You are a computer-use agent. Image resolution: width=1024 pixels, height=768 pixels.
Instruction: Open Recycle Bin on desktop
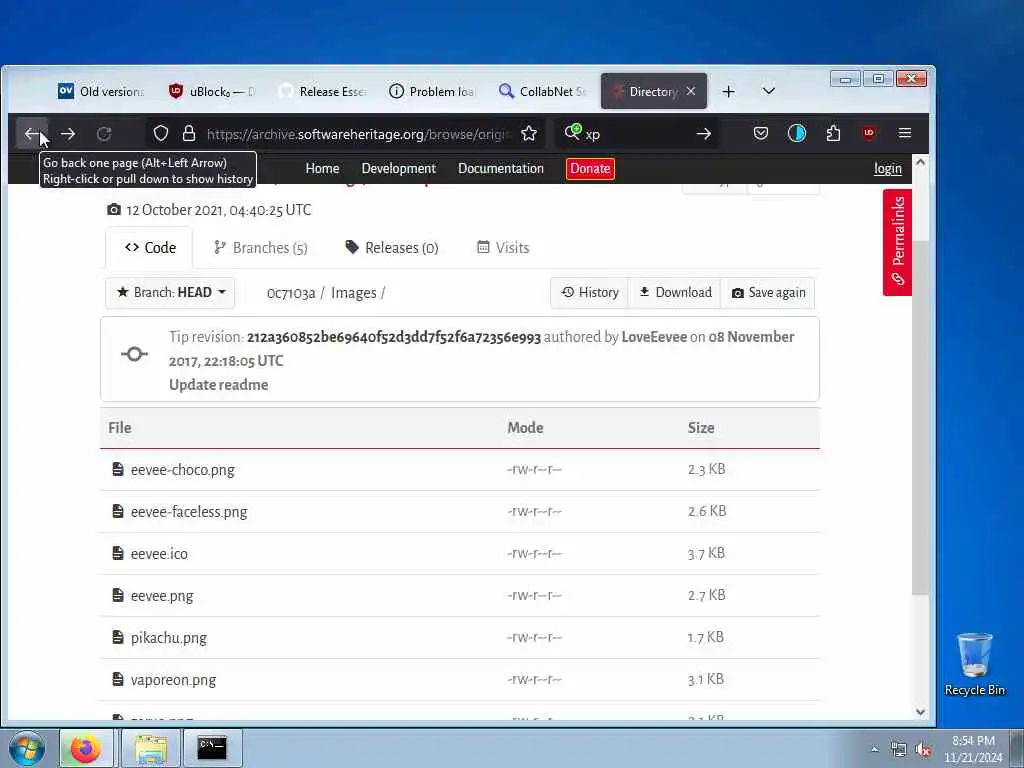pyautogui.click(x=974, y=664)
